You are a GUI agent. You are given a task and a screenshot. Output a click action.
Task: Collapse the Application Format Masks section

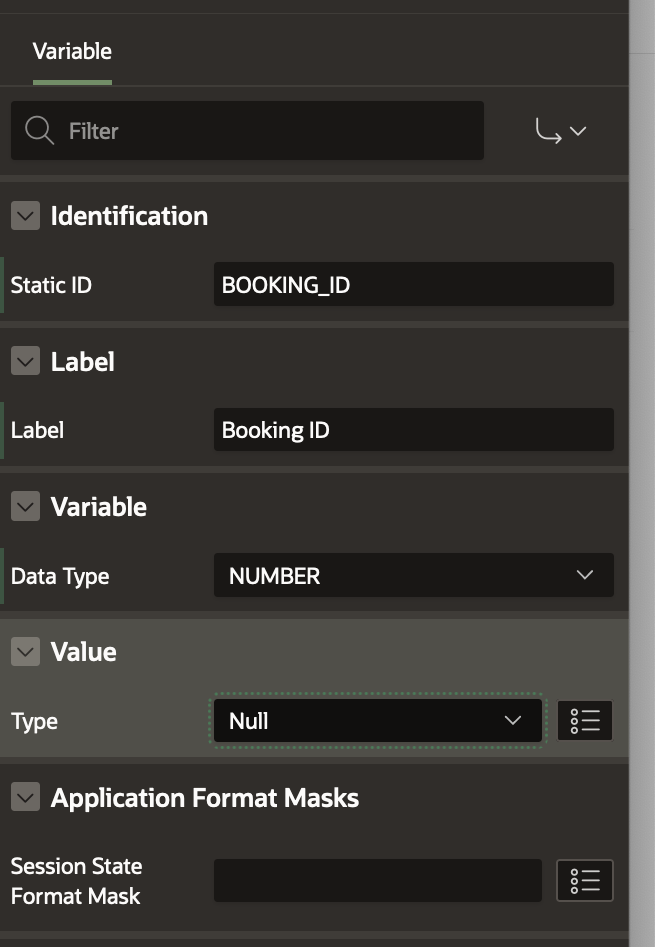pos(25,798)
